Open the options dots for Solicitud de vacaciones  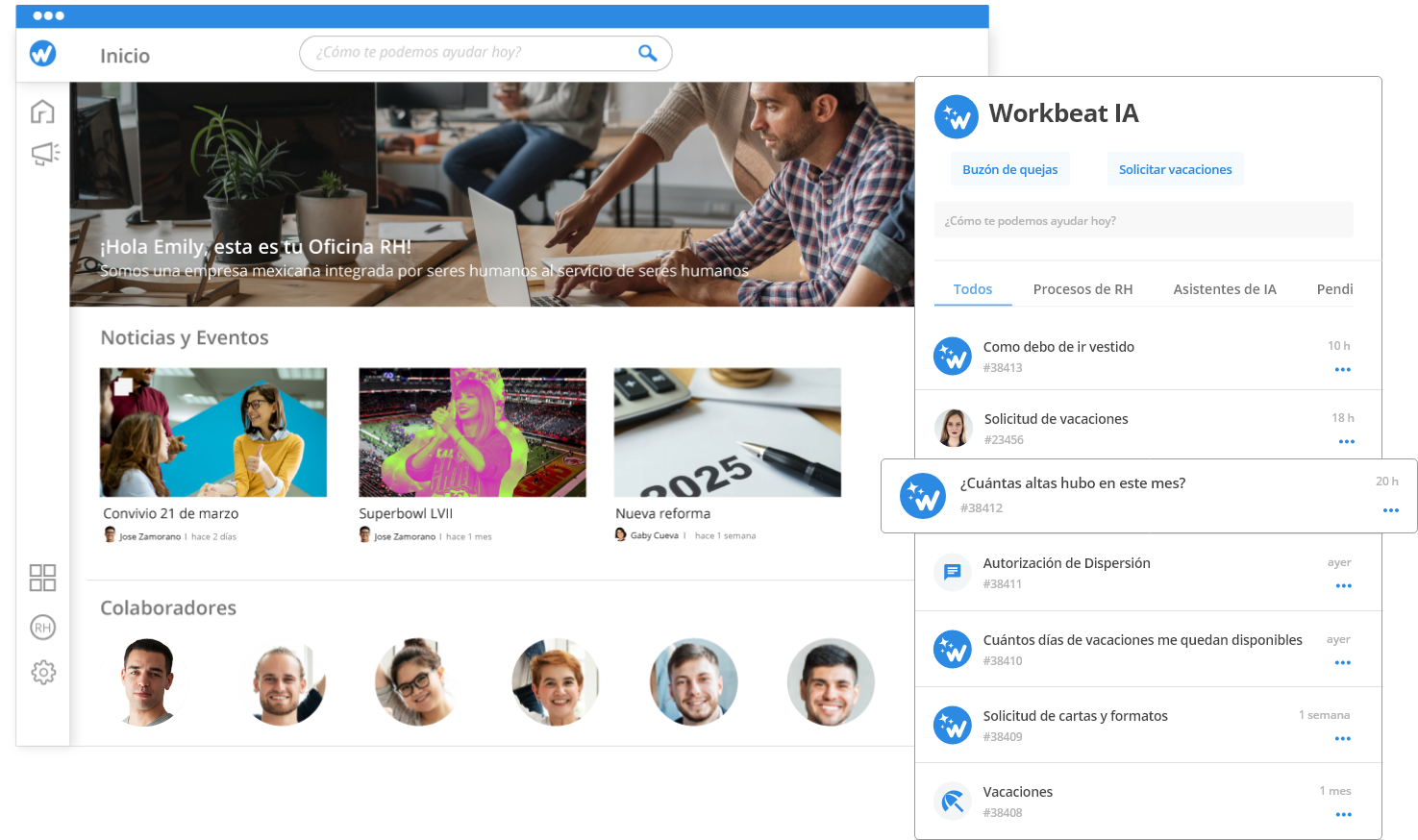tap(1347, 441)
